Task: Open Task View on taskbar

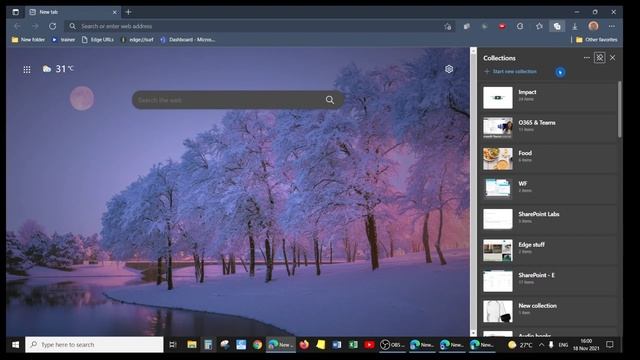Action: (x=173, y=345)
